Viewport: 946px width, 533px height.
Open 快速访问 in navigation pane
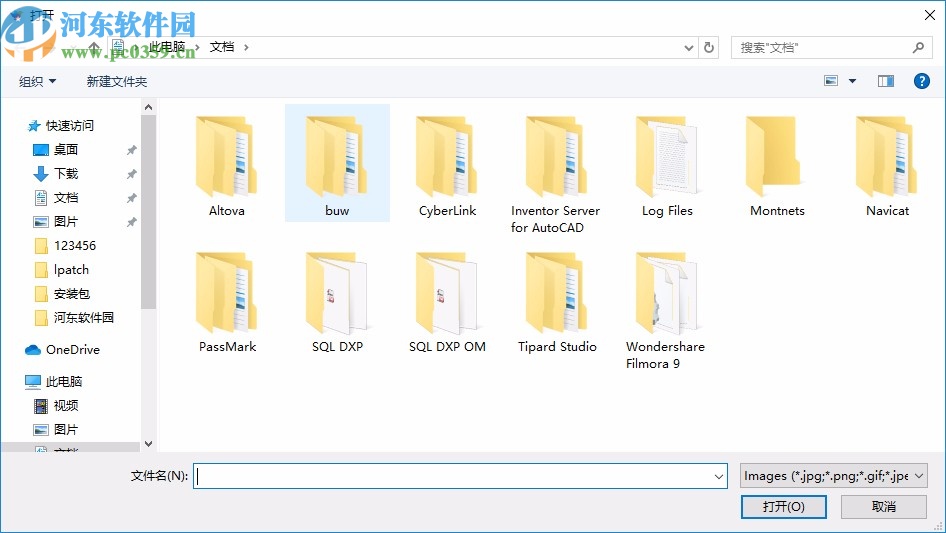tap(60, 126)
